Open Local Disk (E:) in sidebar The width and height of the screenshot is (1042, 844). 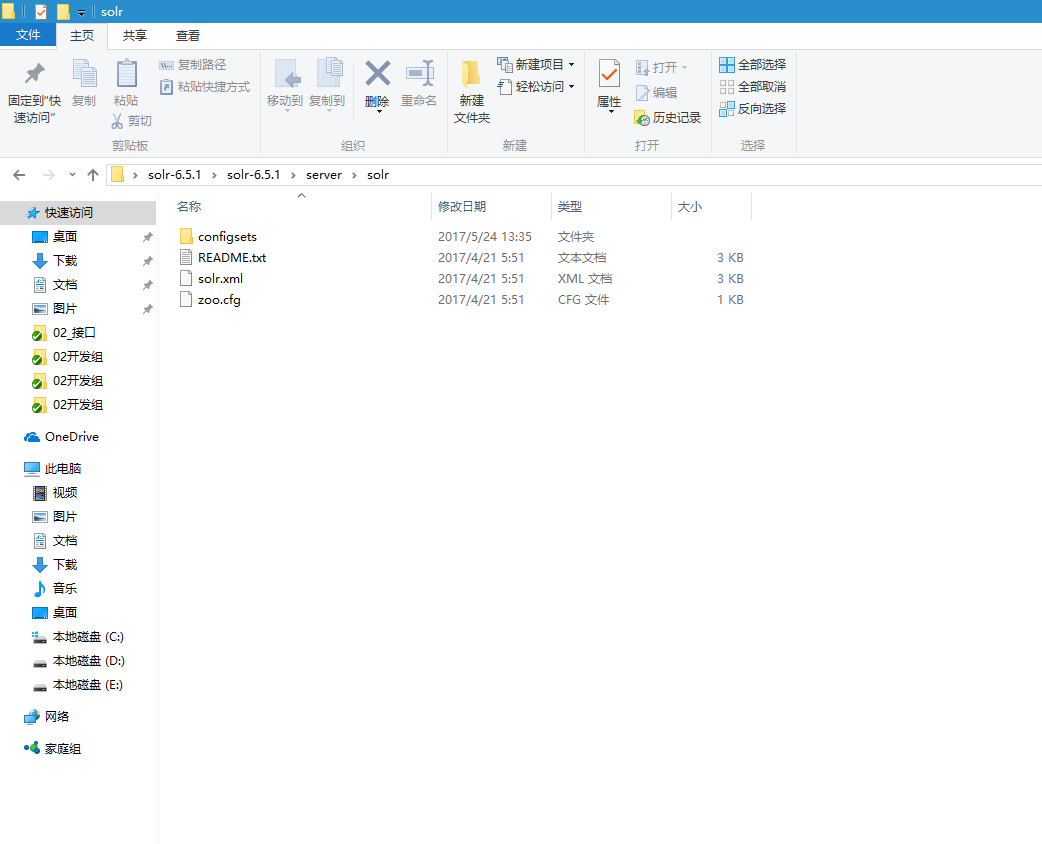click(x=88, y=685)
